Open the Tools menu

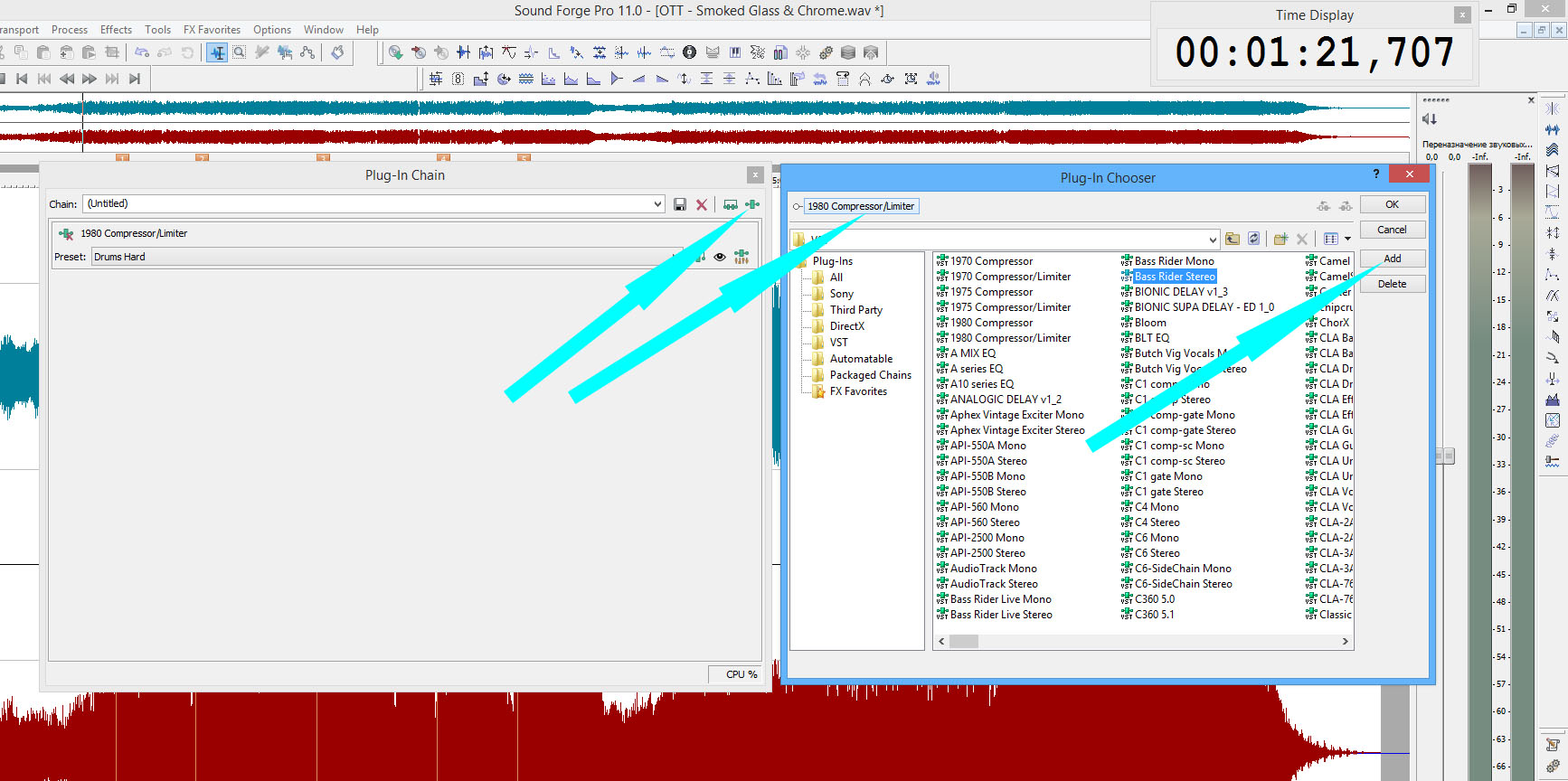pos(157,30)
